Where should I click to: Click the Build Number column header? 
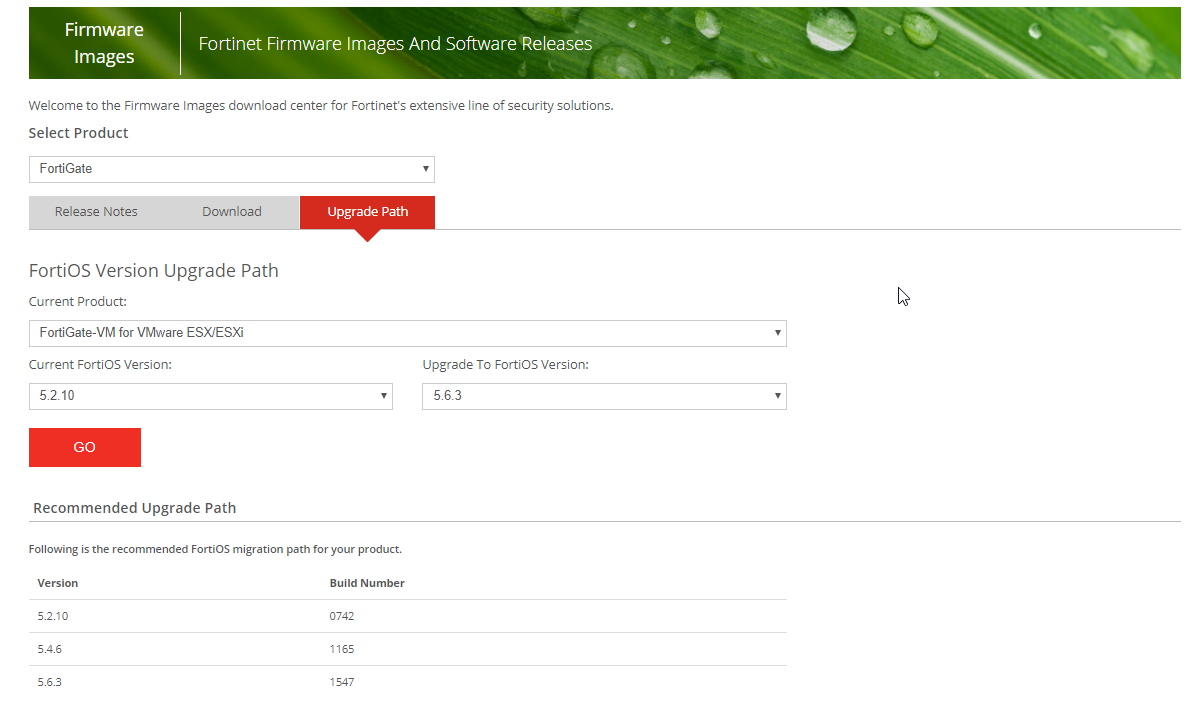367,583
